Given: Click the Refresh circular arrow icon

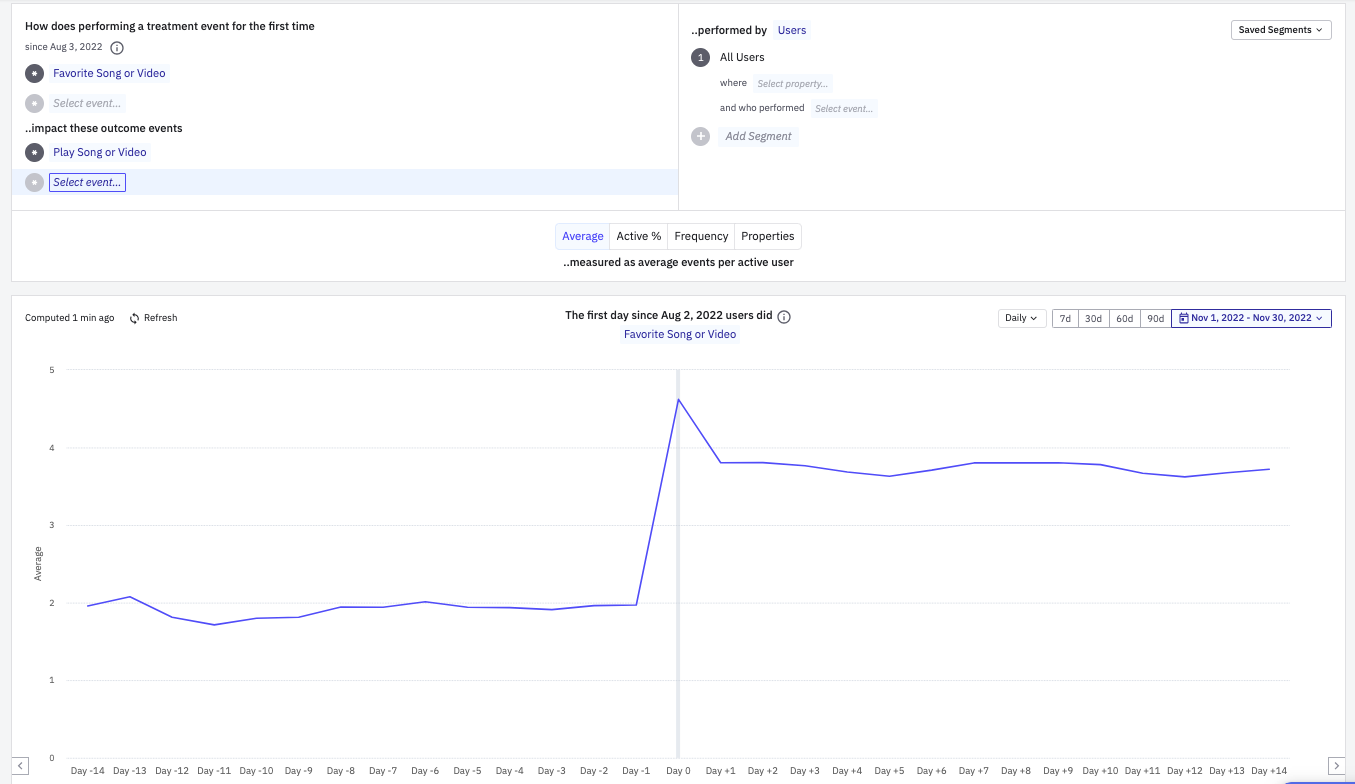Looking at the screenshot, I should (x=135, y=318).
